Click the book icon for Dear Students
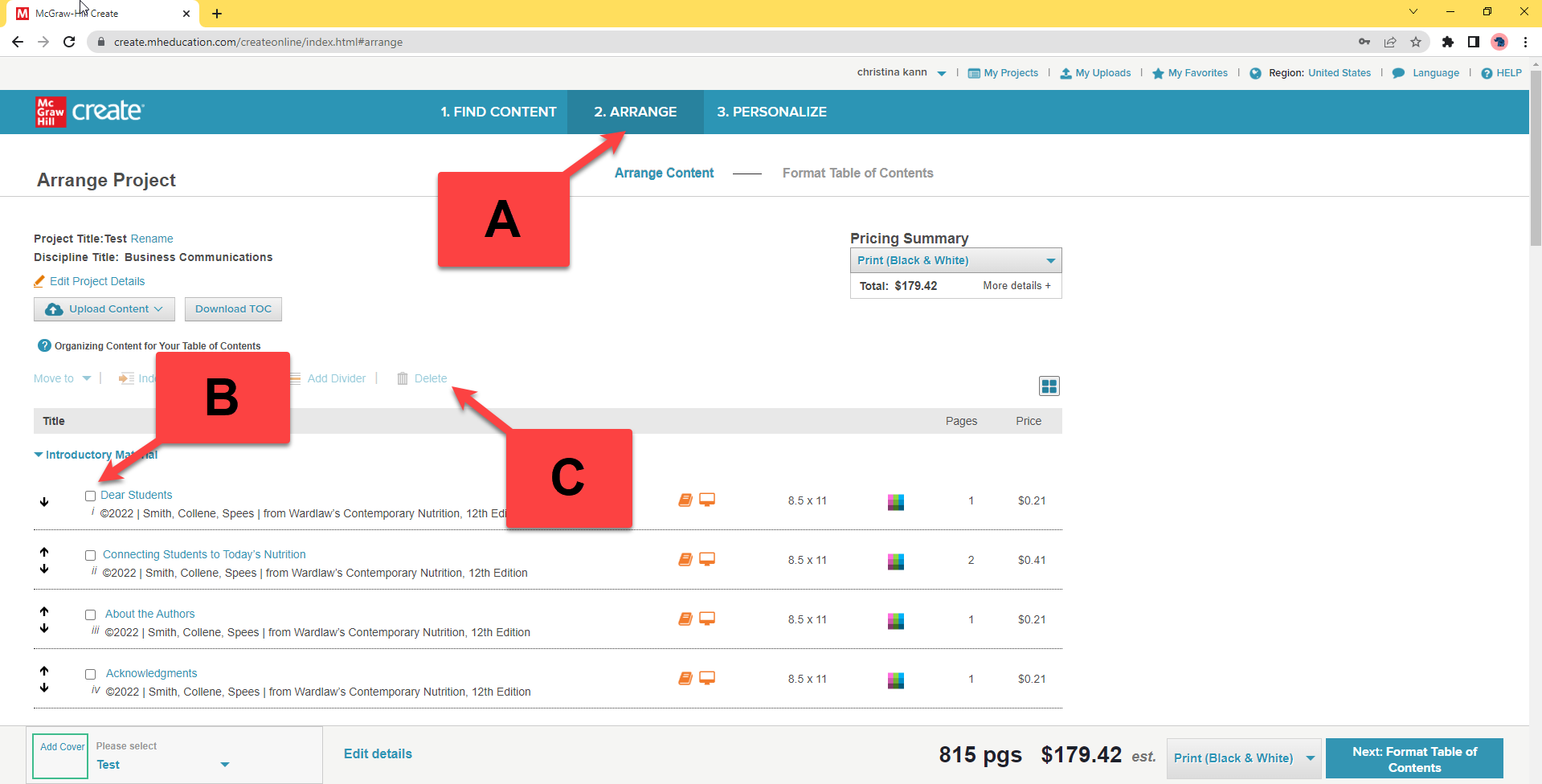The height and width of the screenshot is (784, 1542). tap(685, 500)
